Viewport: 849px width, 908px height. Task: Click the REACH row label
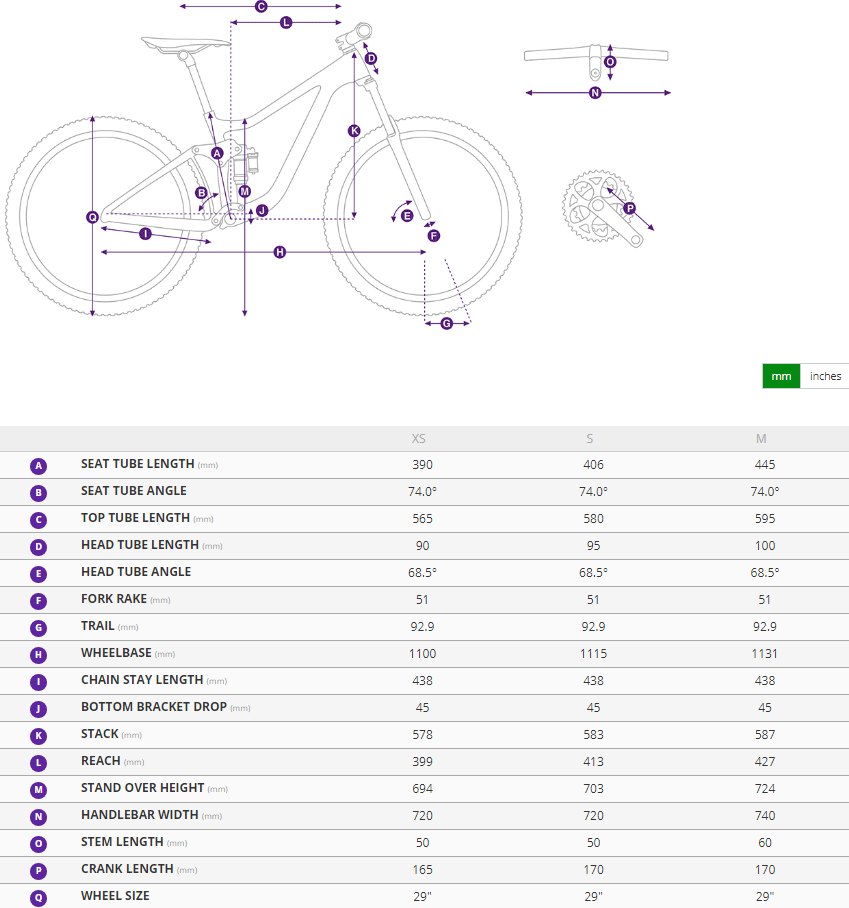pos(101,761)
